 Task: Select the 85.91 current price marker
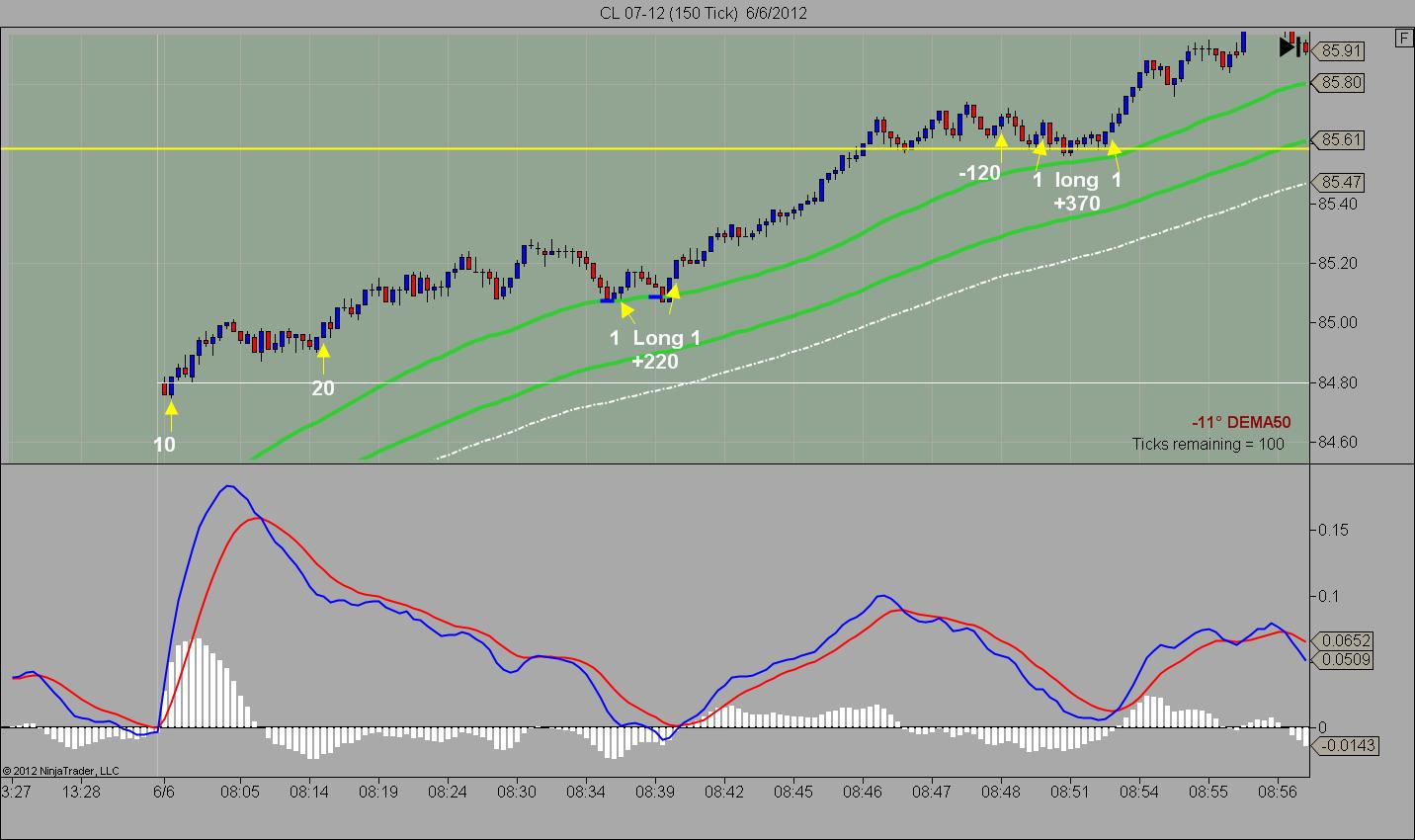[1339, 50]
